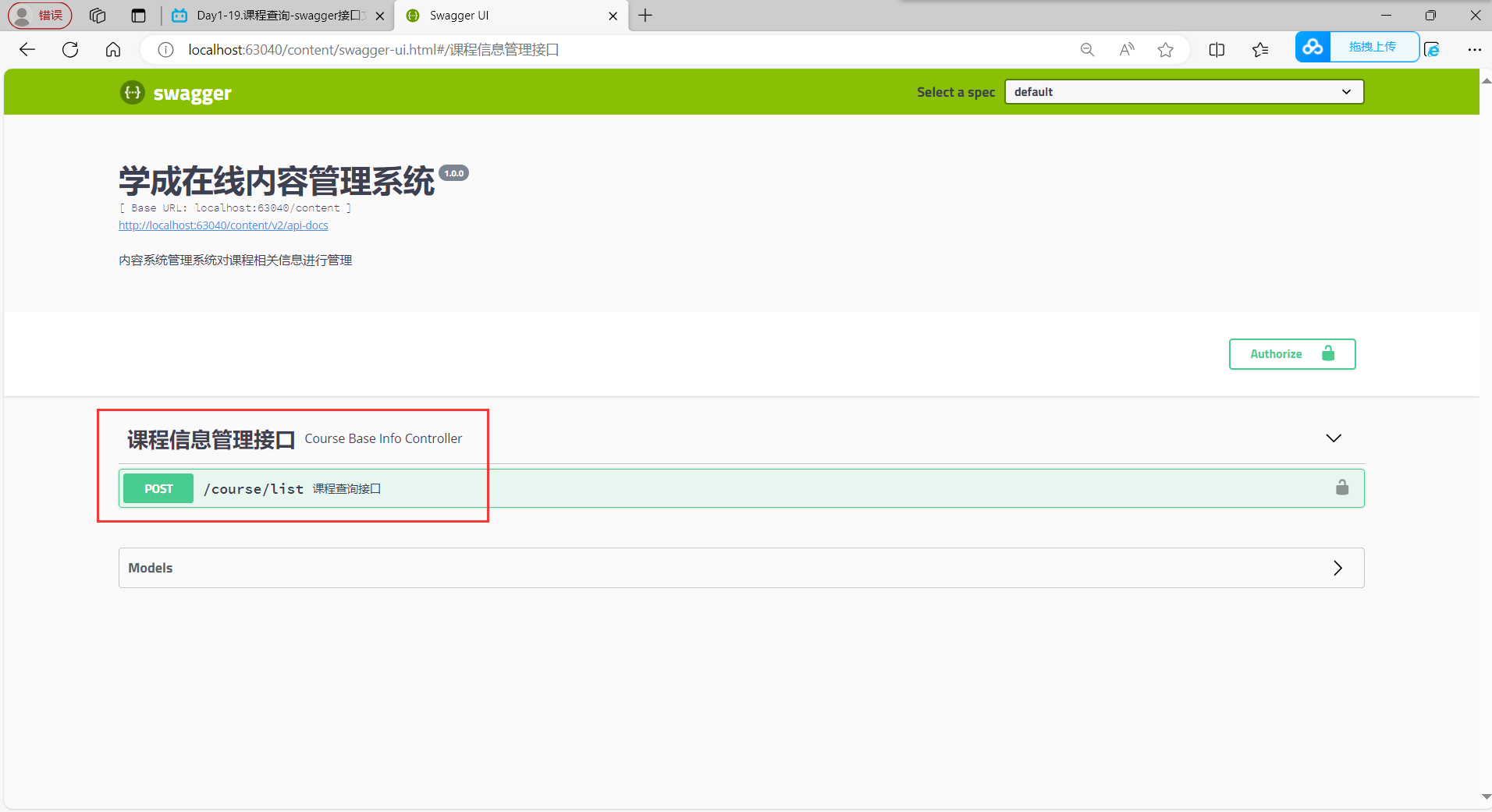Expand the POST /course/list operation

(x=741, y=488)
